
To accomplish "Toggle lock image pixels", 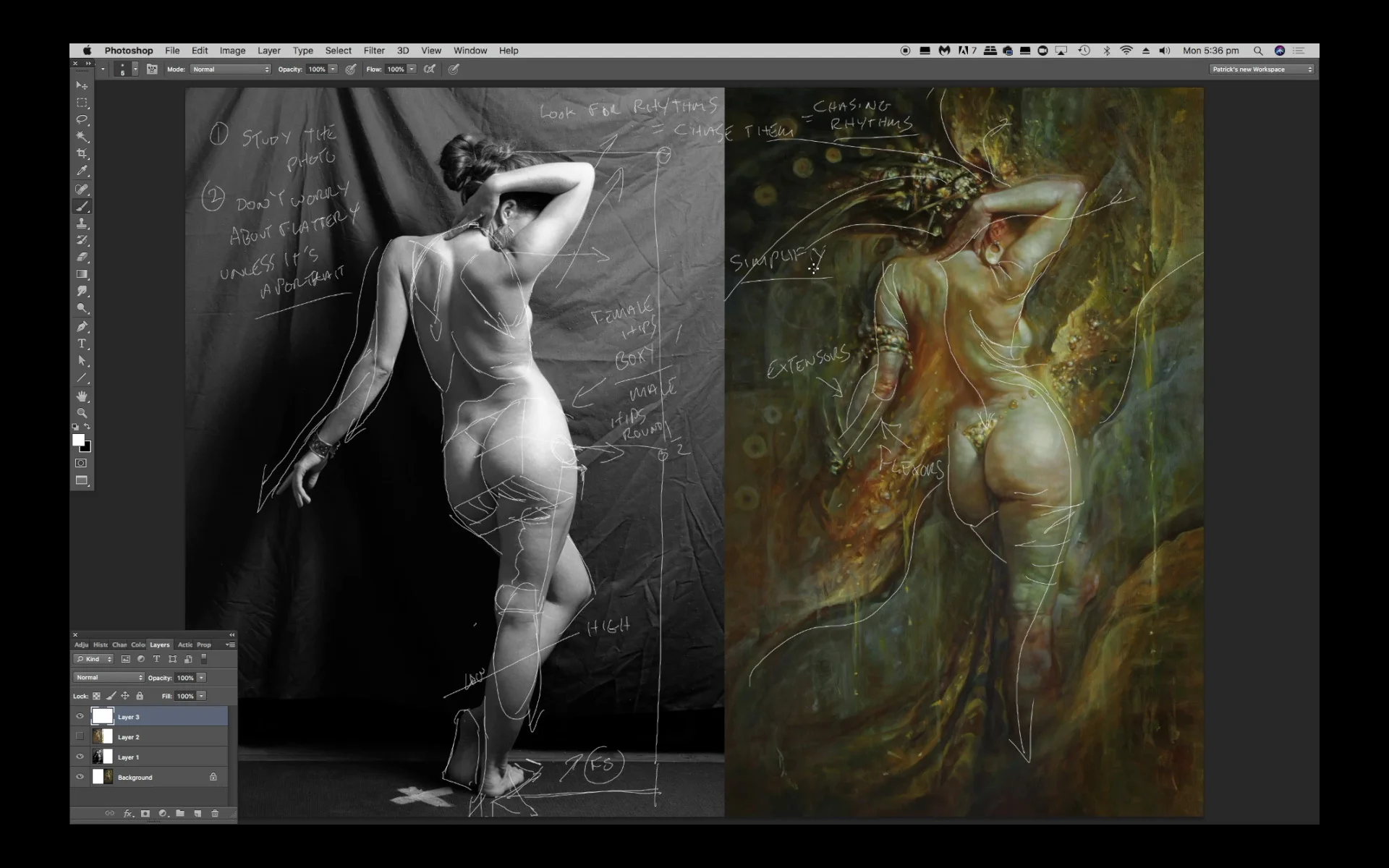I will tap(111, 696).
